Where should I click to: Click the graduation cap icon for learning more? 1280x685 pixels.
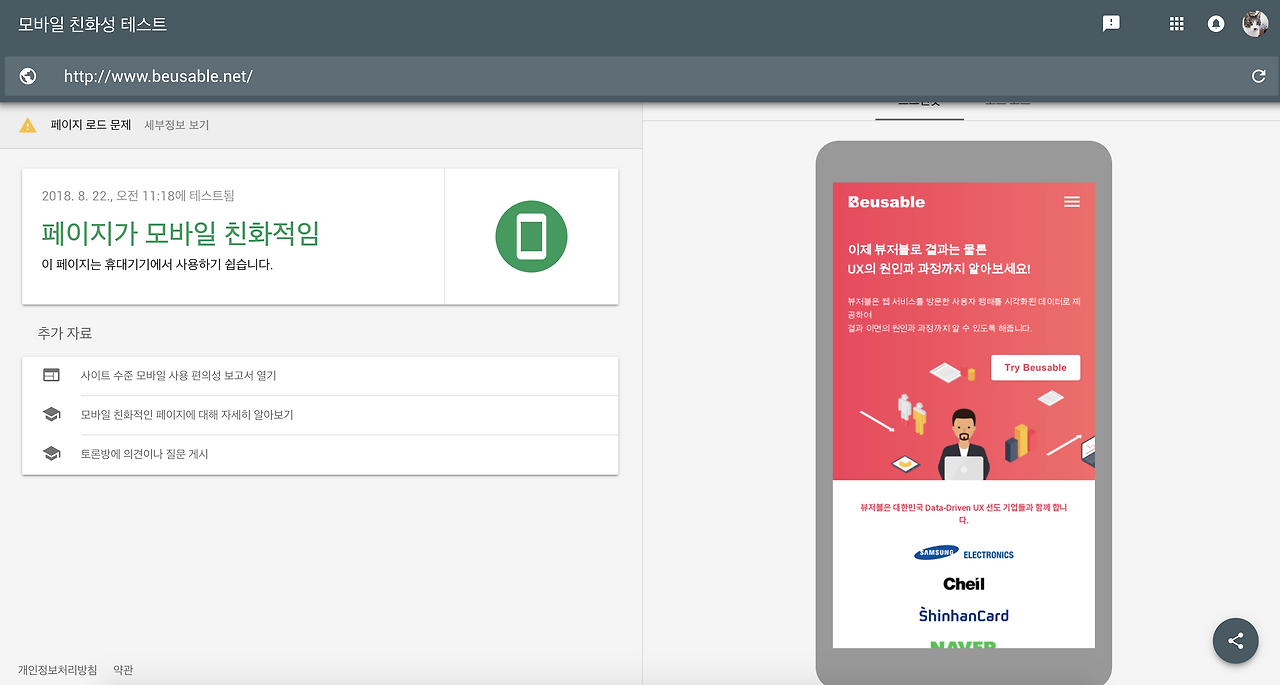[x=51, y=414]
